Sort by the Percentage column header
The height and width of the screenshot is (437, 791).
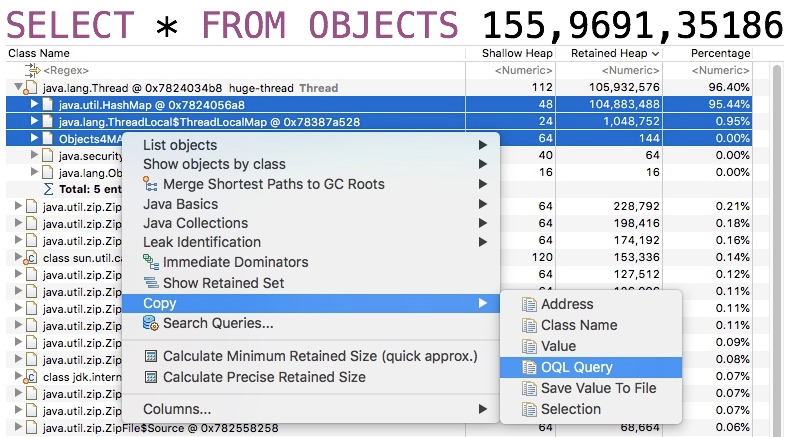[708, 53]
